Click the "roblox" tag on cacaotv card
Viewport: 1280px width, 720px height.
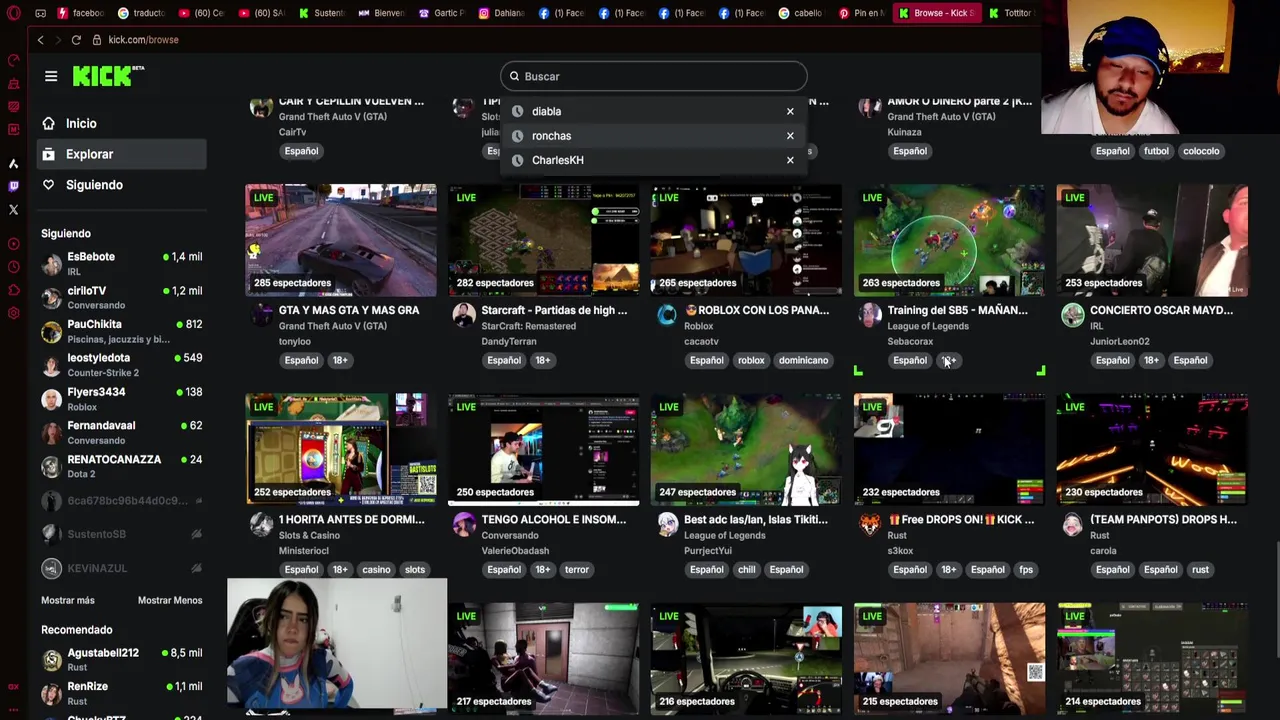tap(751, 360)
